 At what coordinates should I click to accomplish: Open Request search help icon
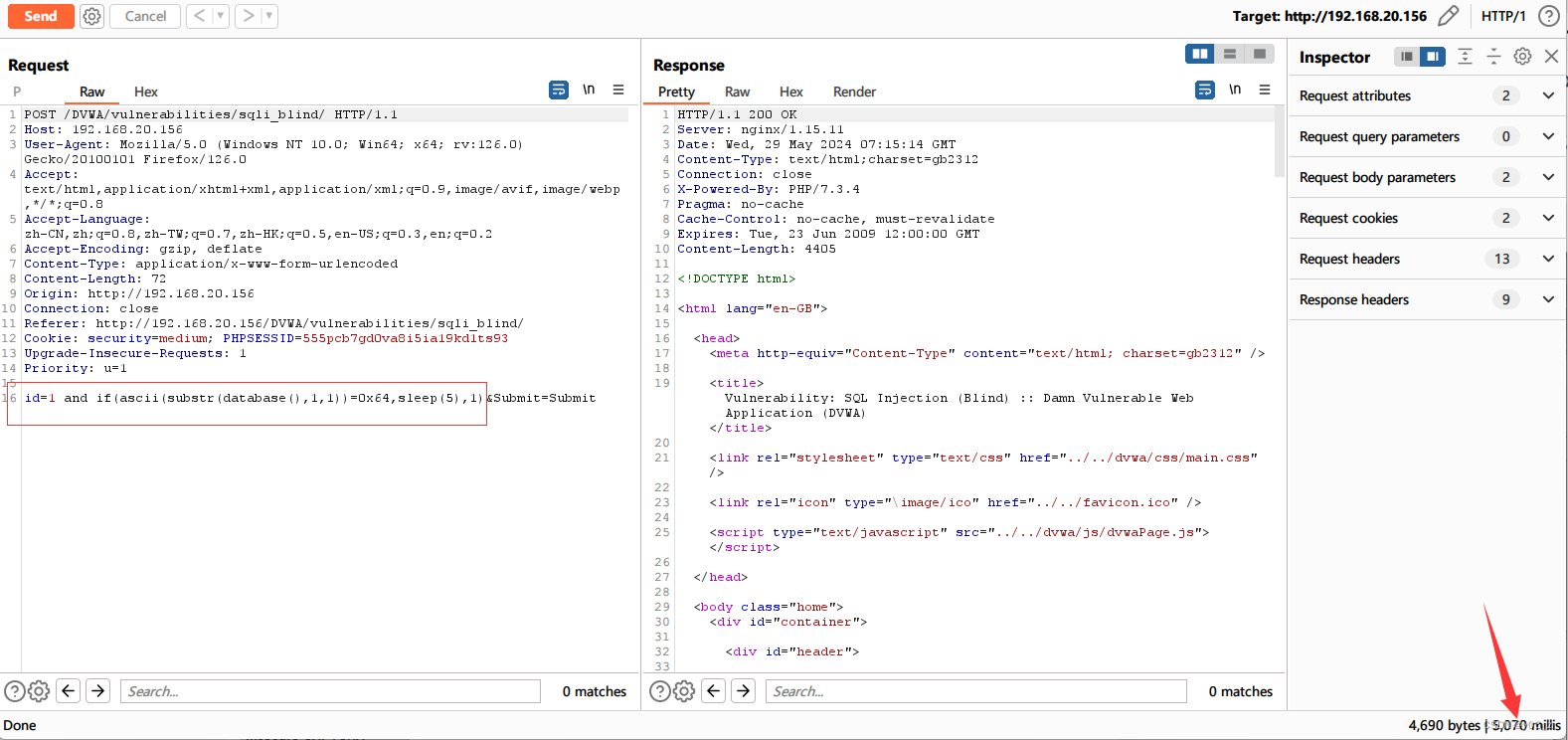(x=15, y=691)
